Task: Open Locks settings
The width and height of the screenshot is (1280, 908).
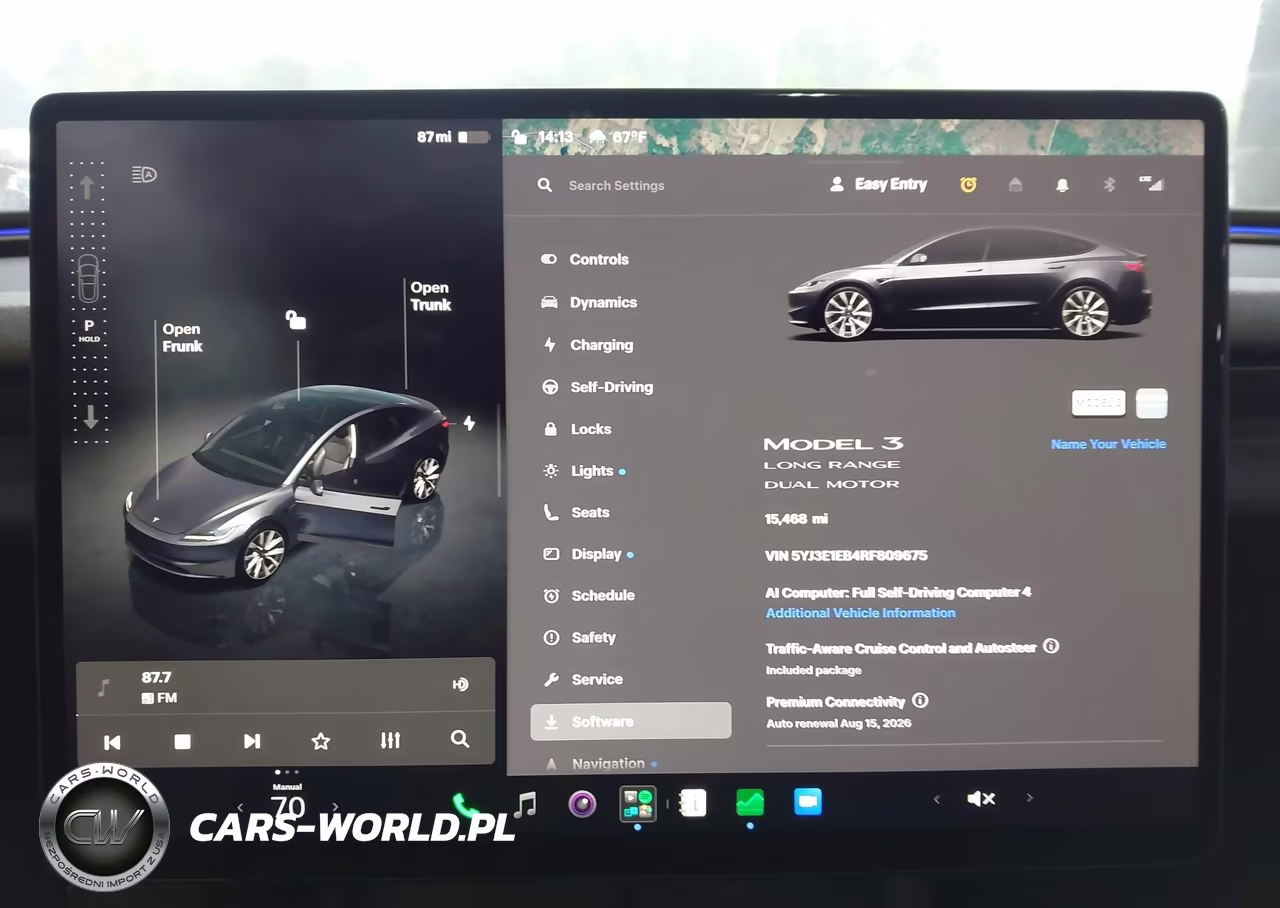Action: tap(577, 429)
